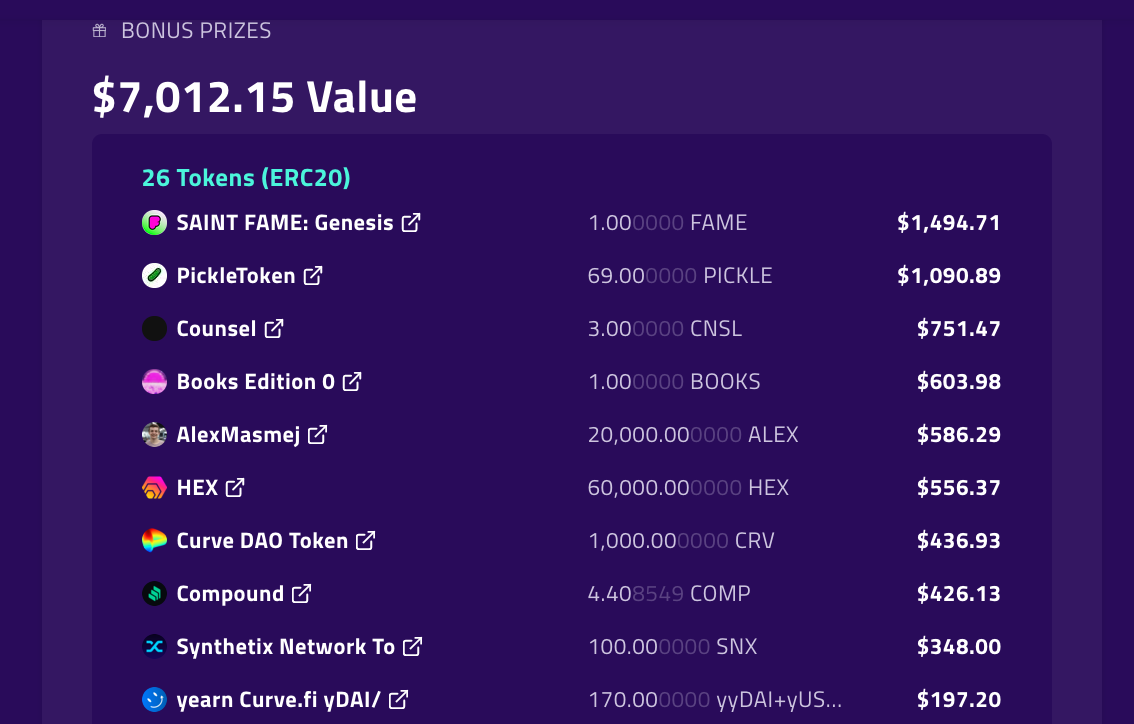
Task: Click Curve DAO Token external link icon
Action: coord(365,540)
